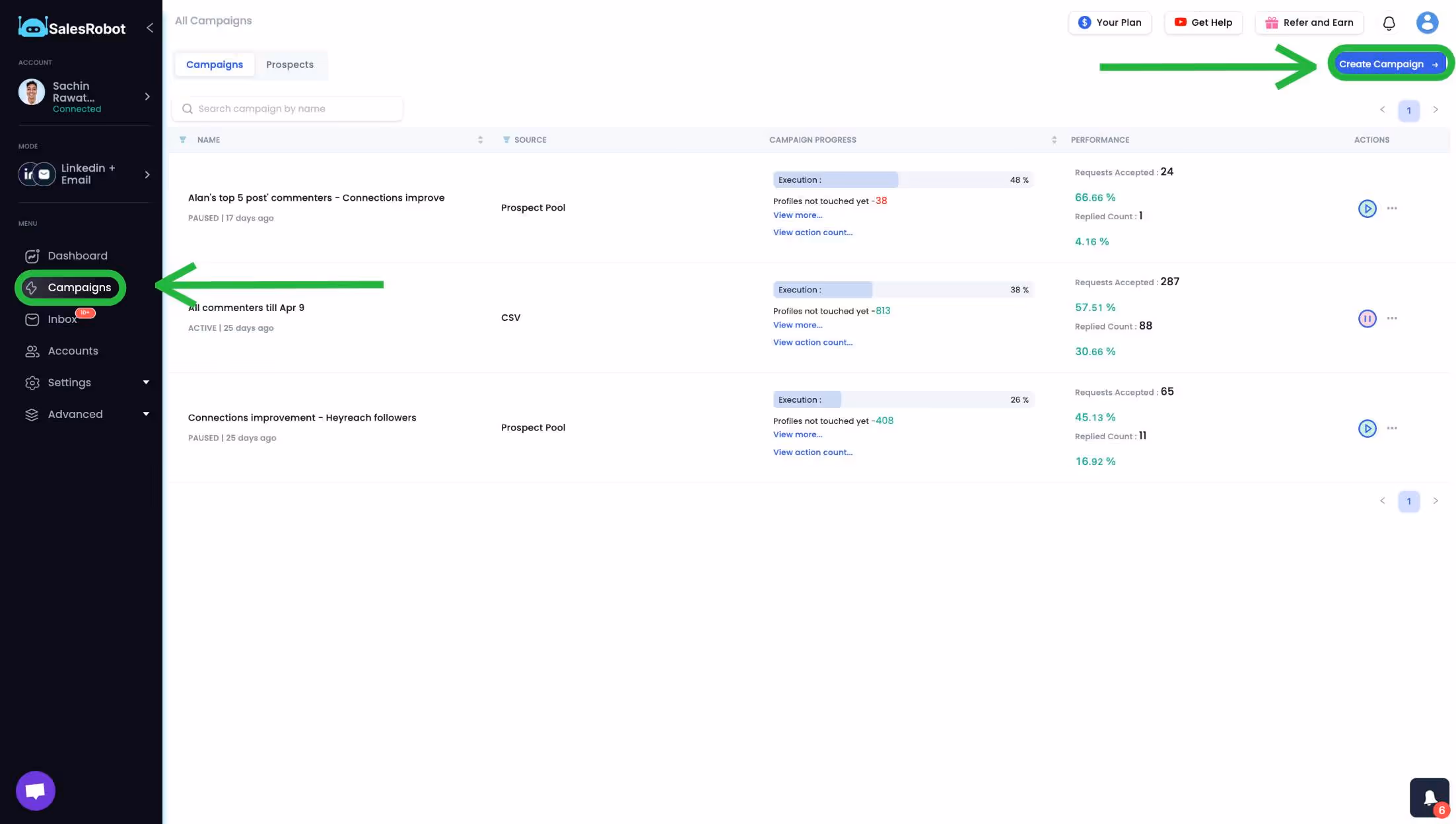Switch to the Prospects tab

[x=290, y=64]
